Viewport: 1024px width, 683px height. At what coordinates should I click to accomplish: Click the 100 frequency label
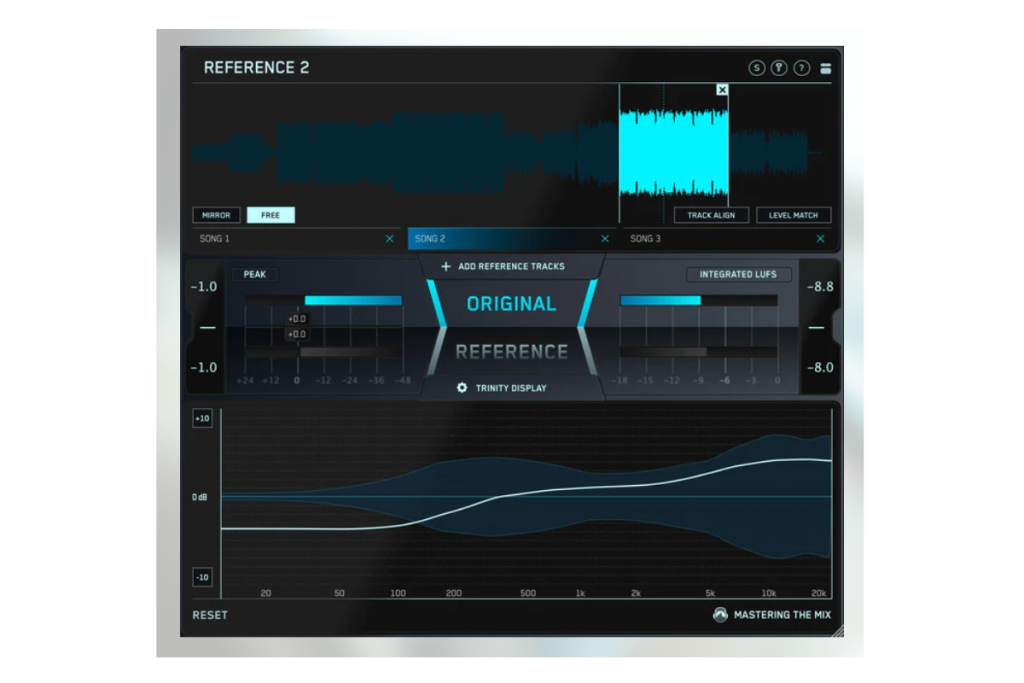[398, 593]
